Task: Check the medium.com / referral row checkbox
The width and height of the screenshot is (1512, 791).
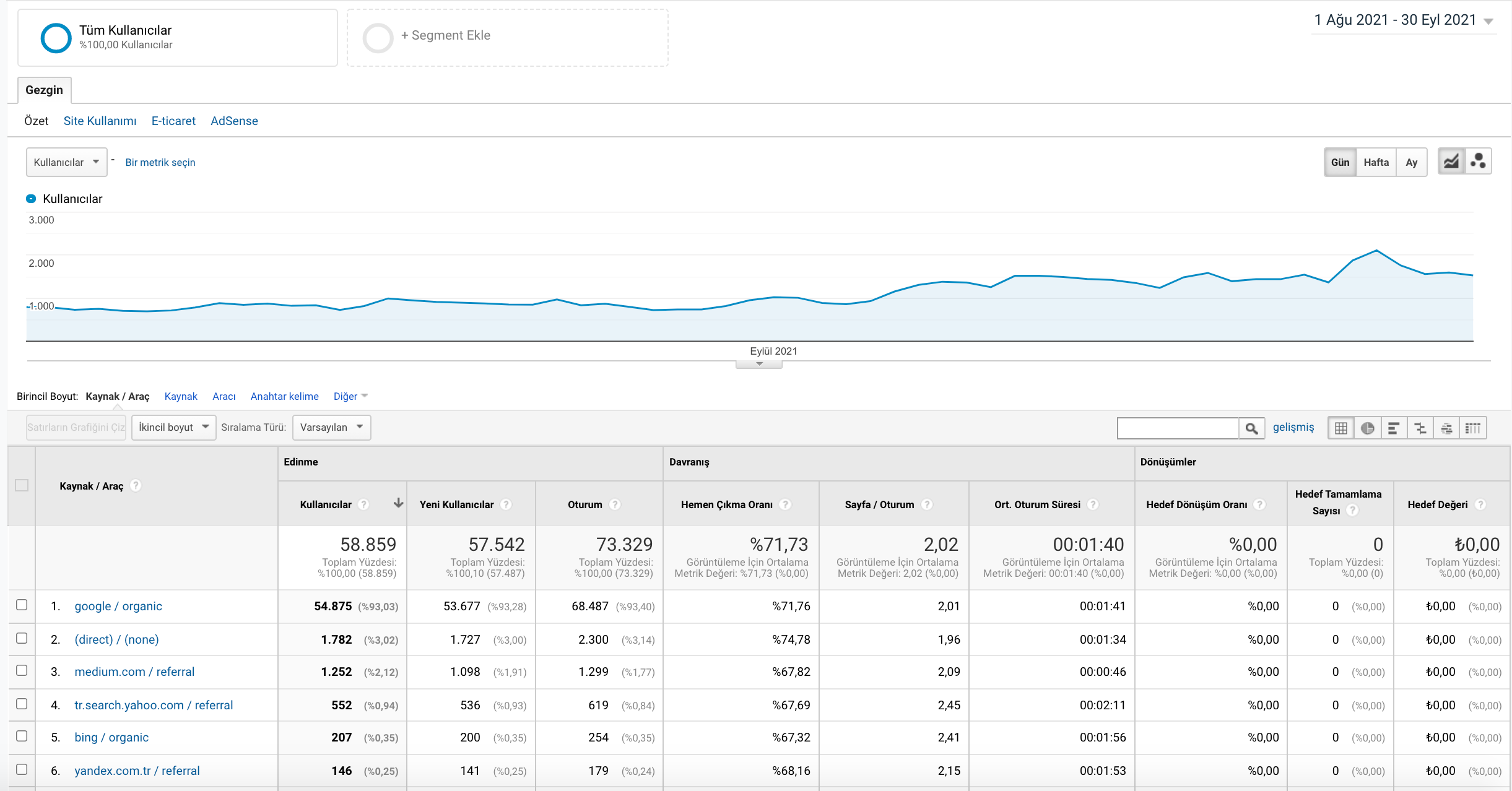Action: coord(22,671)
